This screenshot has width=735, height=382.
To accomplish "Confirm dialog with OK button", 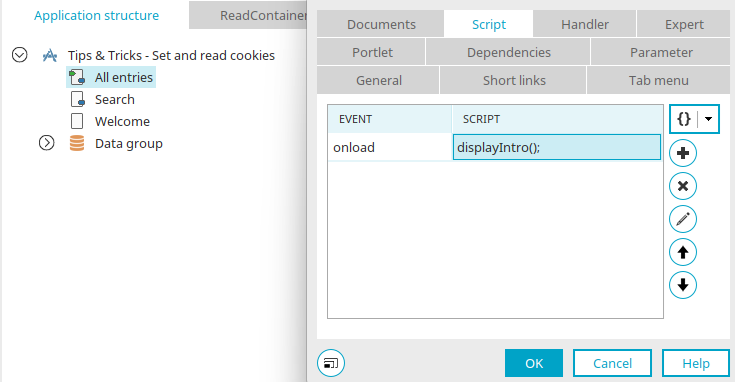I will point(534,363).
